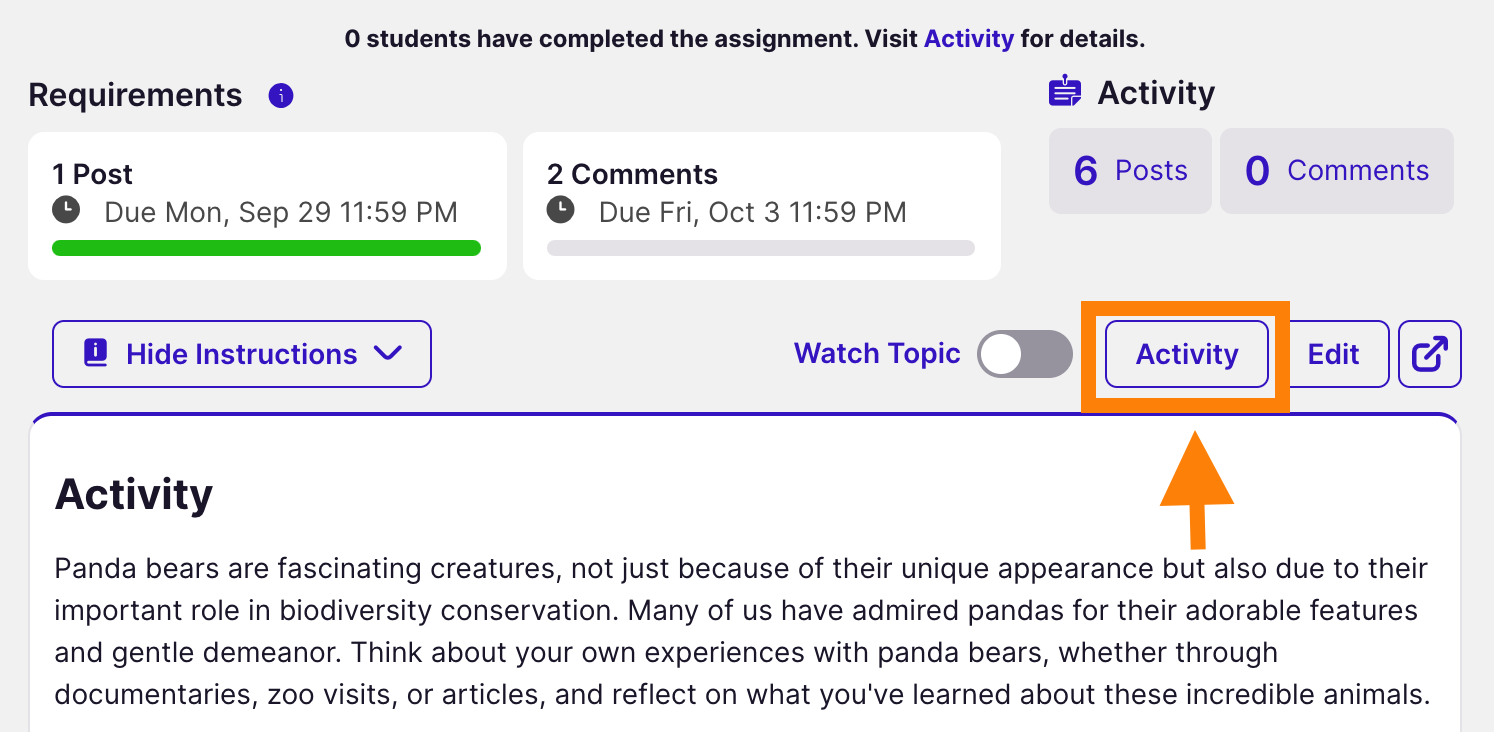This screenshot has width=1494, height=732.
Task: Open the 0 Comments activity tab
Action: (x=1336, y=171)
